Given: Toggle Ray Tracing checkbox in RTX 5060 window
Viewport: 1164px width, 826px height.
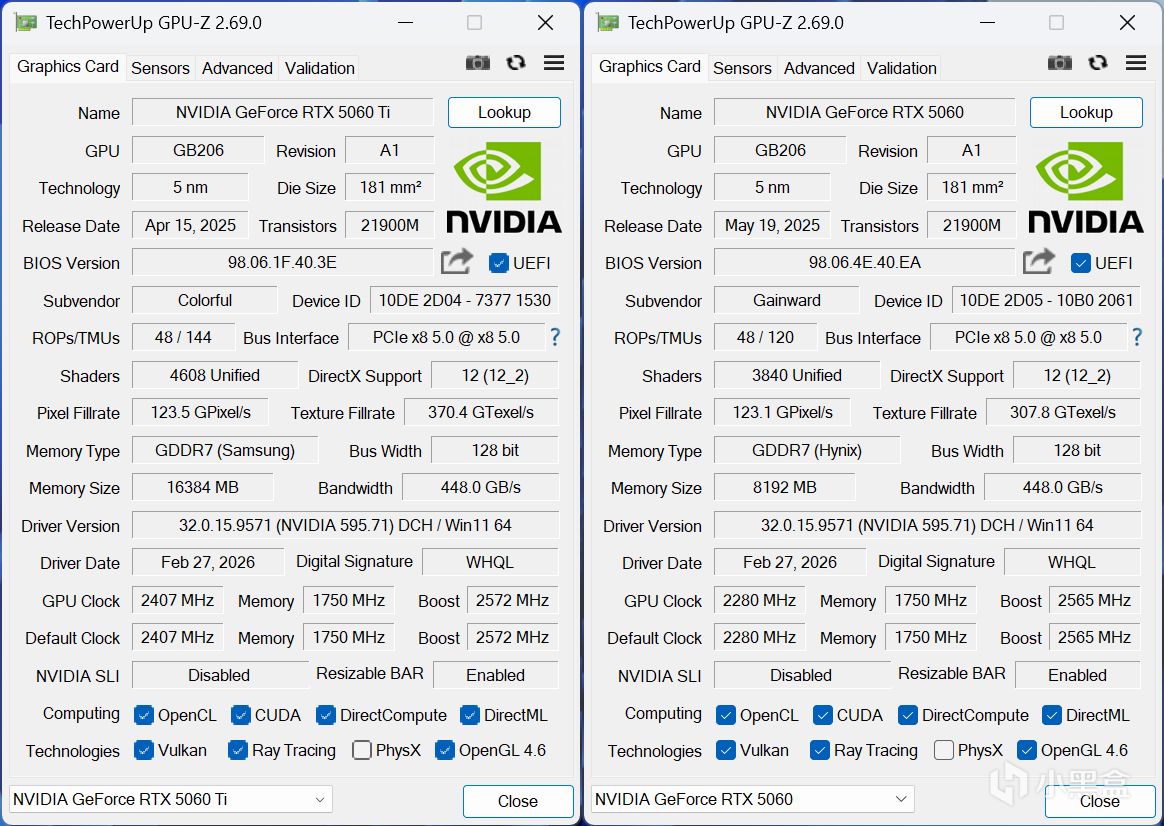Looking at the screenshot, I should tap(820, 750).
